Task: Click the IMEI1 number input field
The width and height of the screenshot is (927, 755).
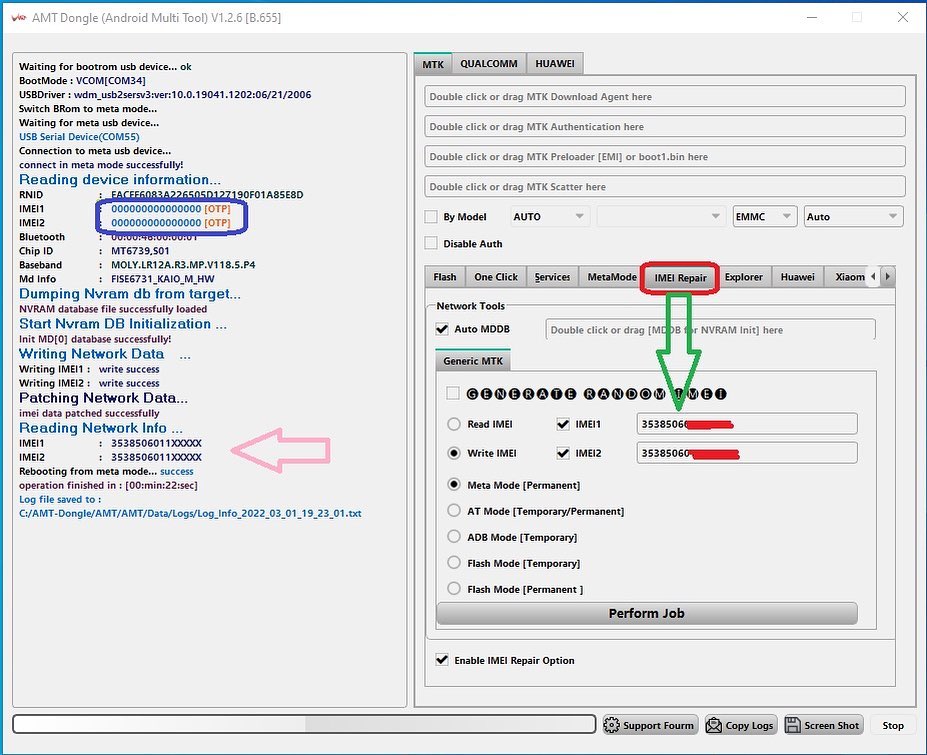Action: (x=747, y=424)
